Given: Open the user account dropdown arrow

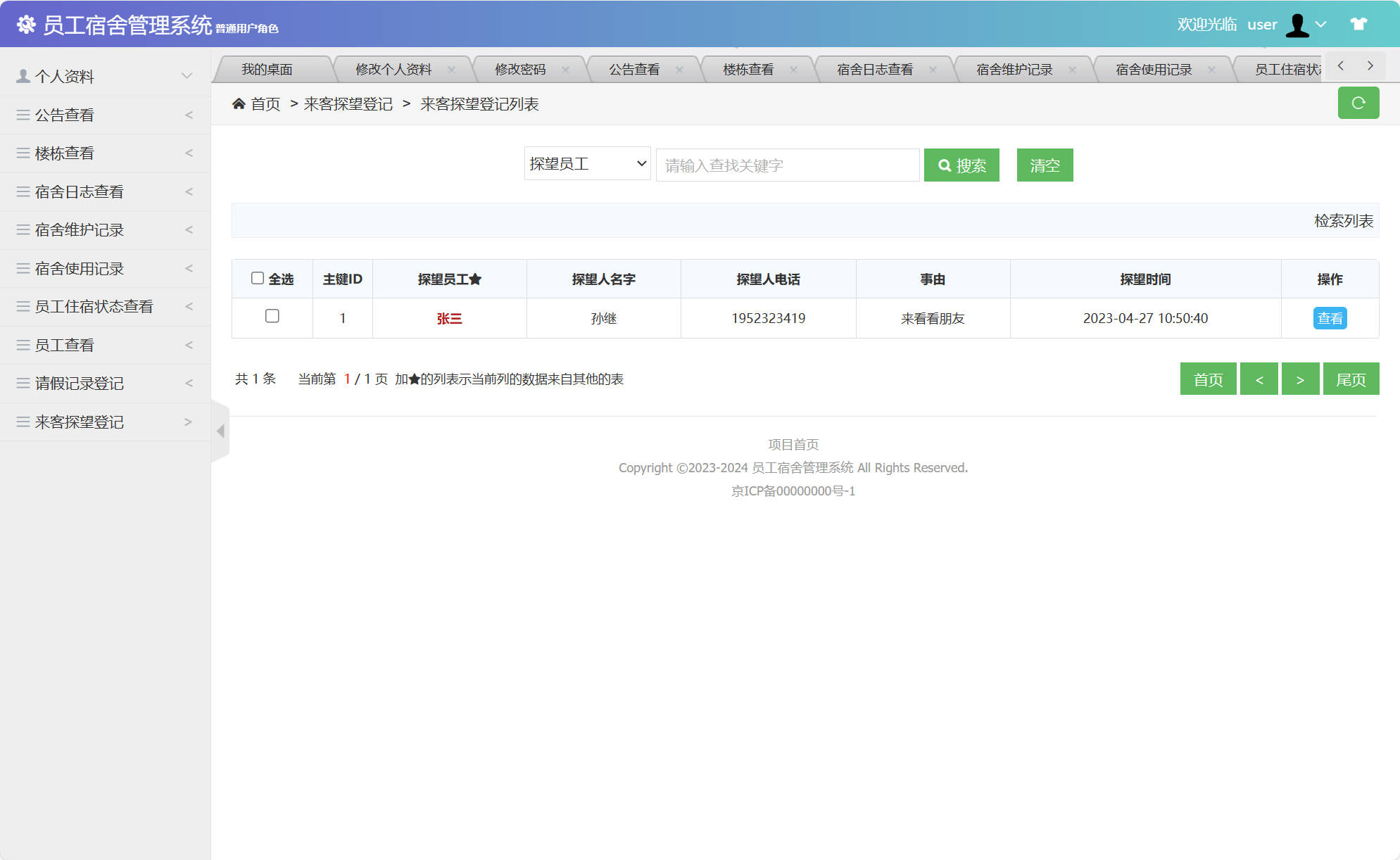Looking at the screenshot, I should (x=1322, y=25).
